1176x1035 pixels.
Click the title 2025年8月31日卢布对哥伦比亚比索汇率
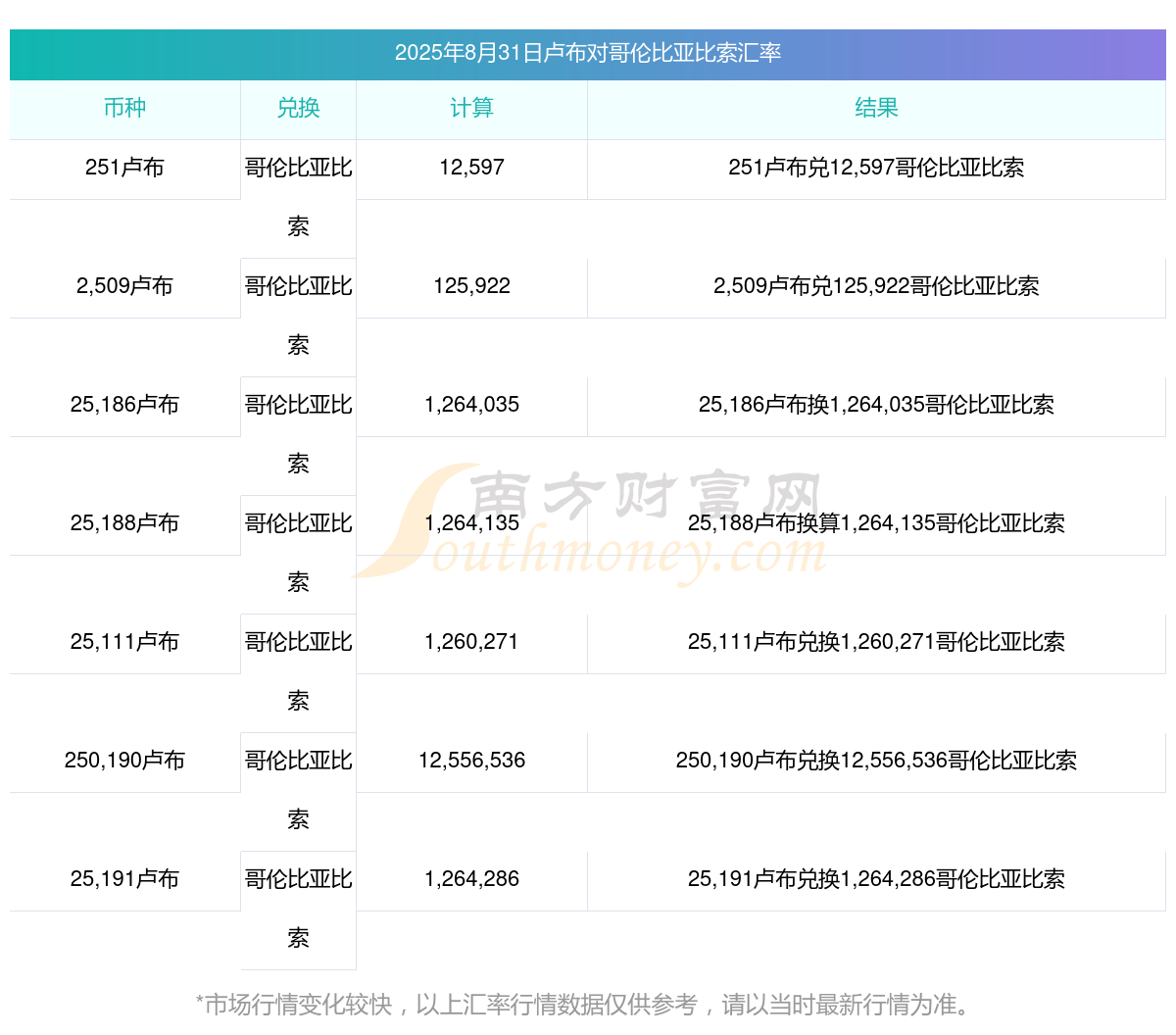coord(588,53)
